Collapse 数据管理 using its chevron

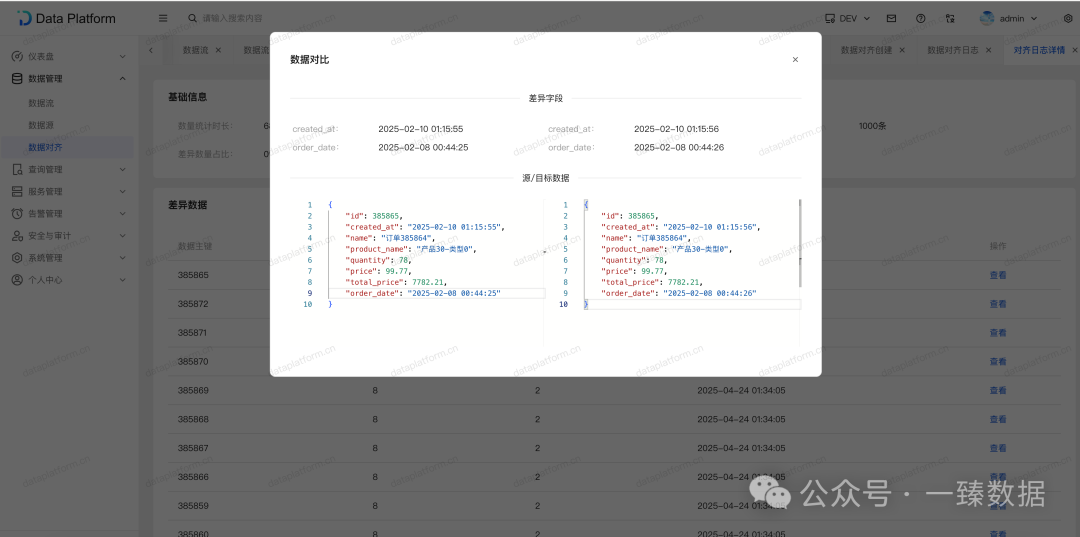[x=123, y=78]
